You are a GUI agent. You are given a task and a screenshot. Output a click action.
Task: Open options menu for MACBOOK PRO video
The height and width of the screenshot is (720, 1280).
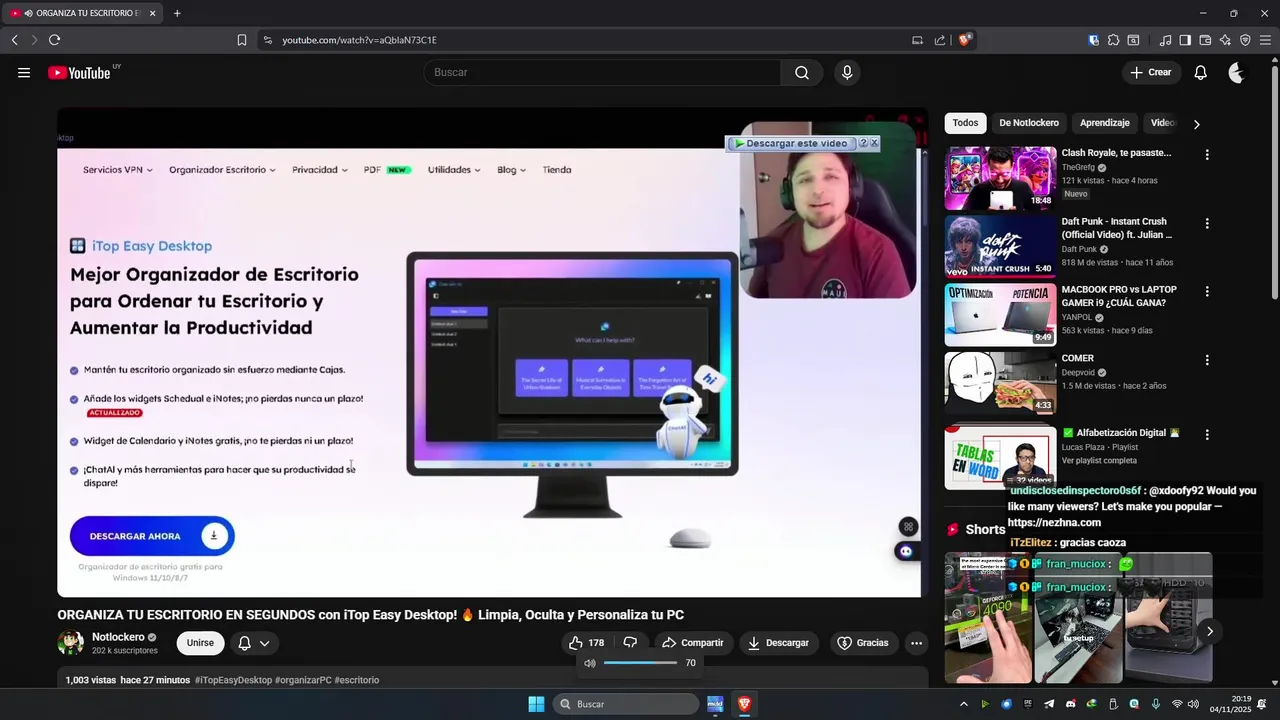[1207, 291]
